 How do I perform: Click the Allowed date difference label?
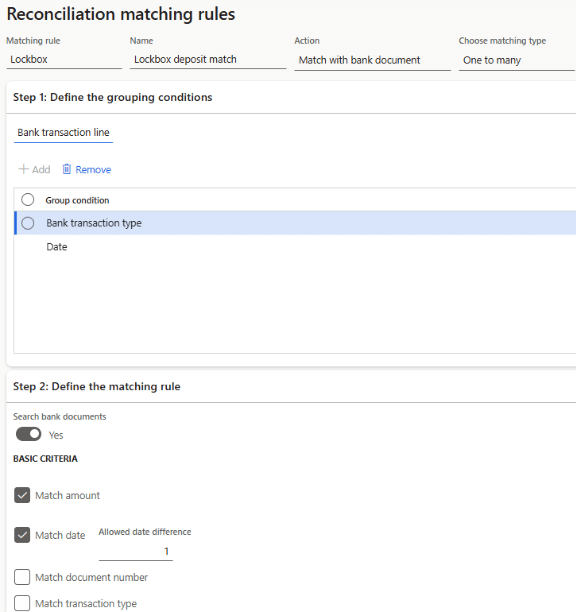(145, 532)
